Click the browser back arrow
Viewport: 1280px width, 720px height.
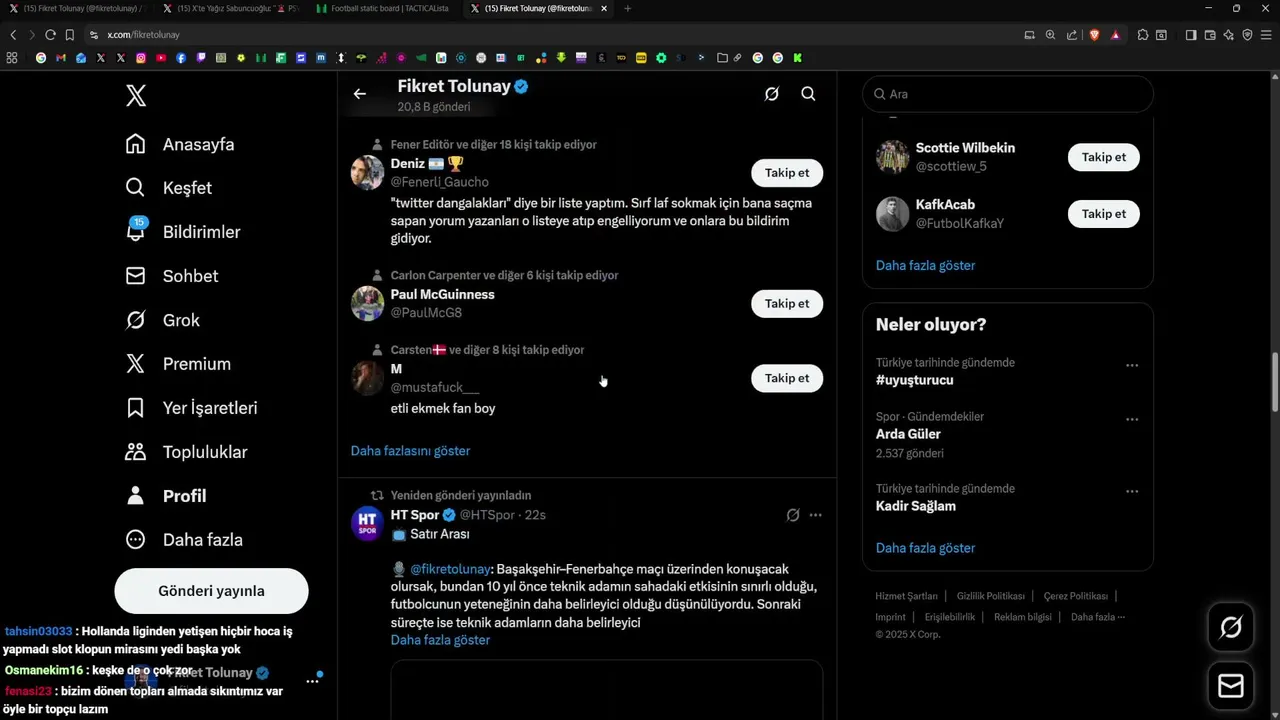[x=13, y=35]
